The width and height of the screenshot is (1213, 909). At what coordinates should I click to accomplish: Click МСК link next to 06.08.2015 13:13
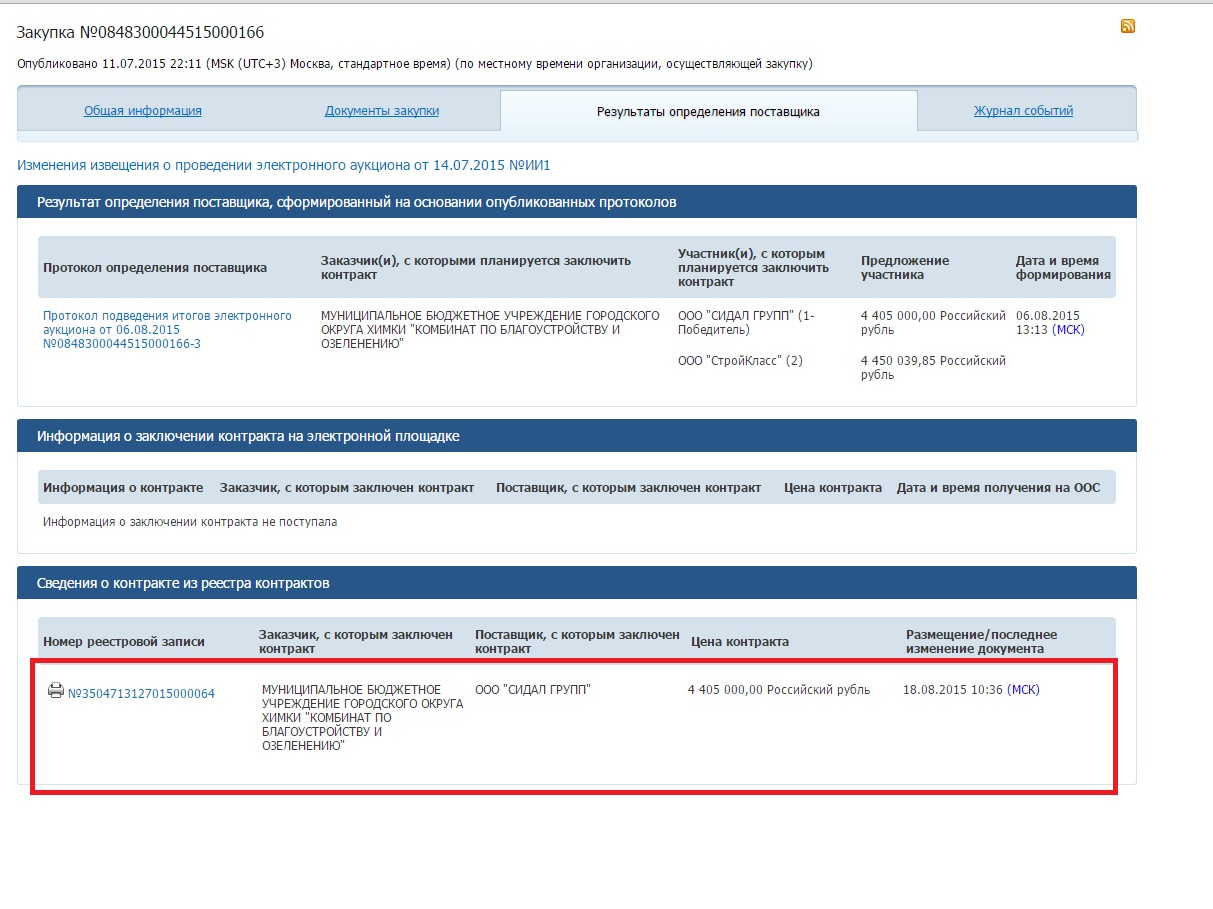pos(1068,329)
